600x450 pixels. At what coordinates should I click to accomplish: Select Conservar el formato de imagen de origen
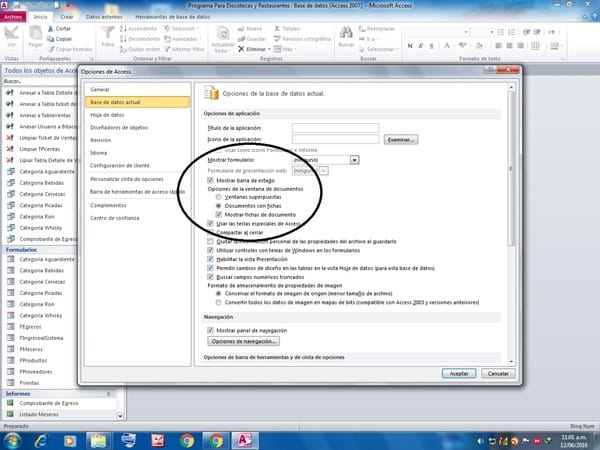click(x=218, y=293)
